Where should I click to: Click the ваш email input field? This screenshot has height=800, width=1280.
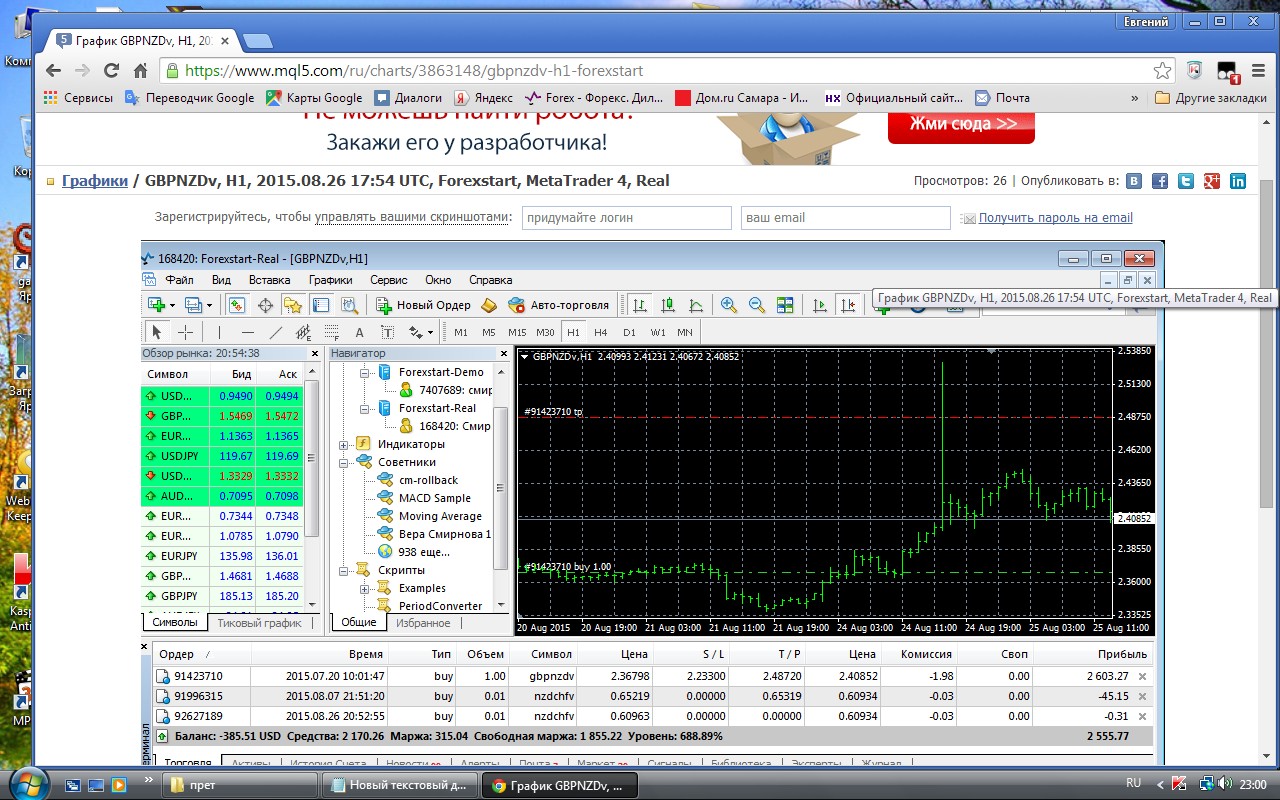point(845,218)
